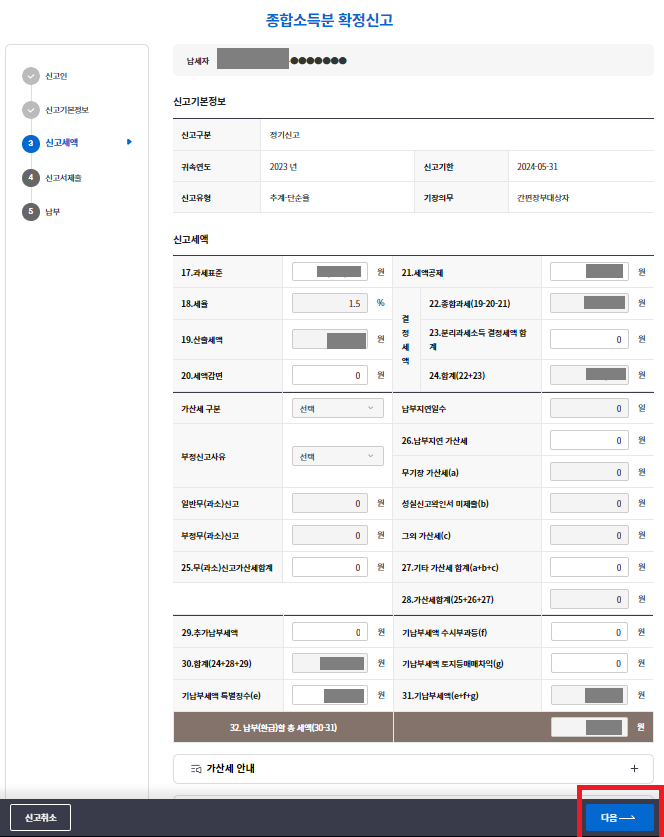Open the 가산세 구분 dropdown

(338, 408)
